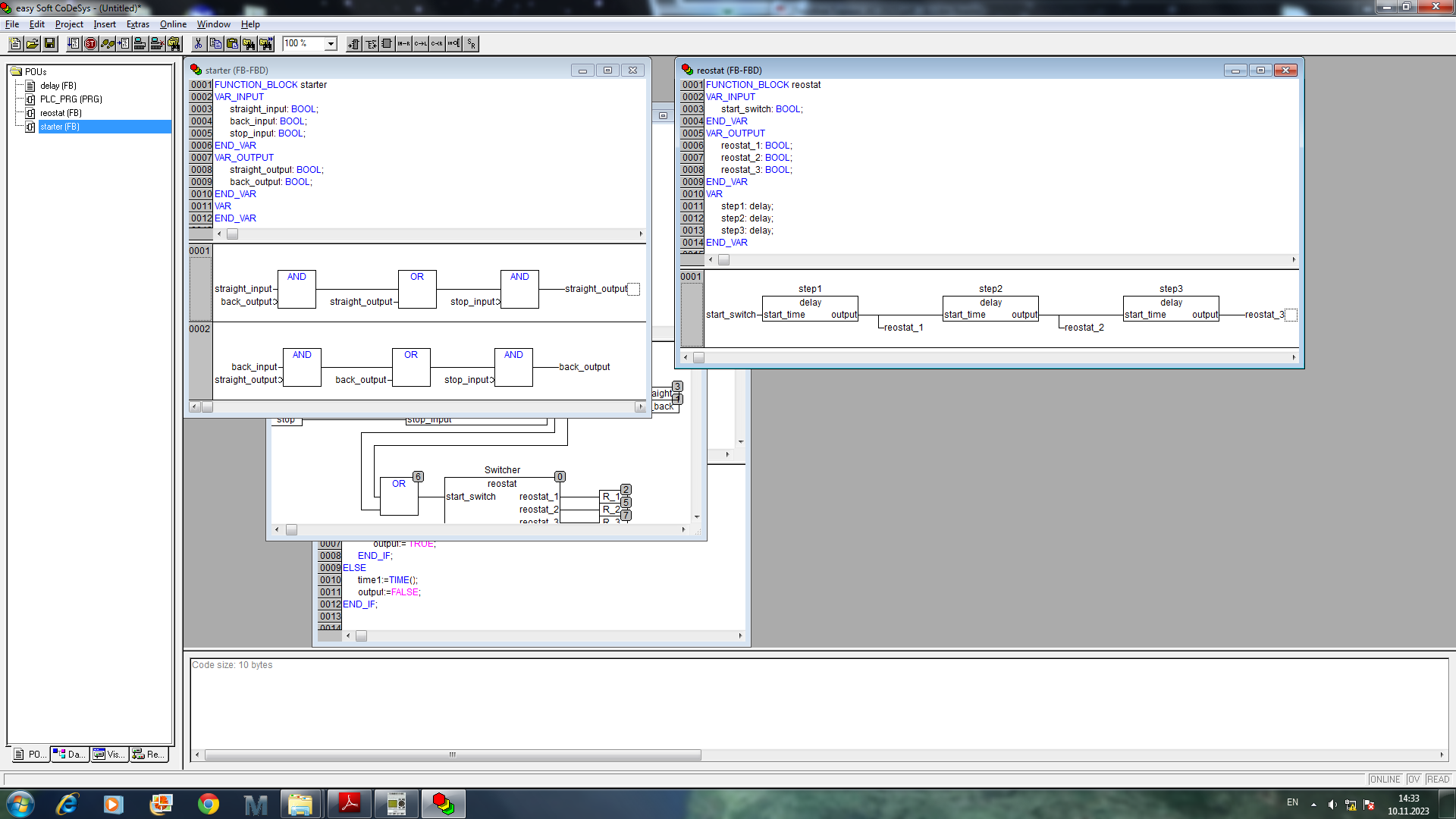1456x819 pixels.
Task: Open the zoom percentage dropdown
Action: (x=331, y=44)
